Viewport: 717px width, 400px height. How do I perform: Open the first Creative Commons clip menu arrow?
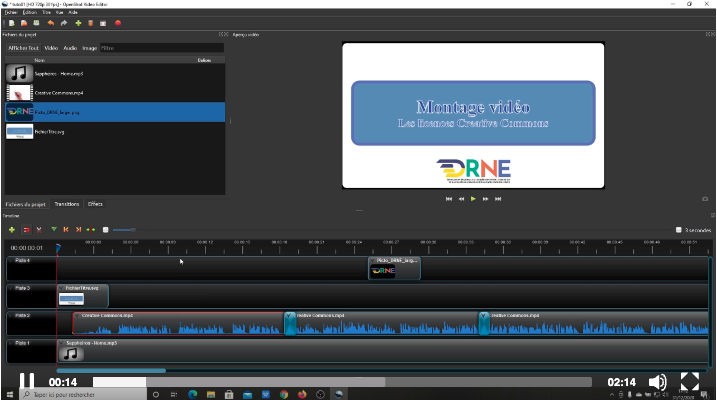(77, 315)
